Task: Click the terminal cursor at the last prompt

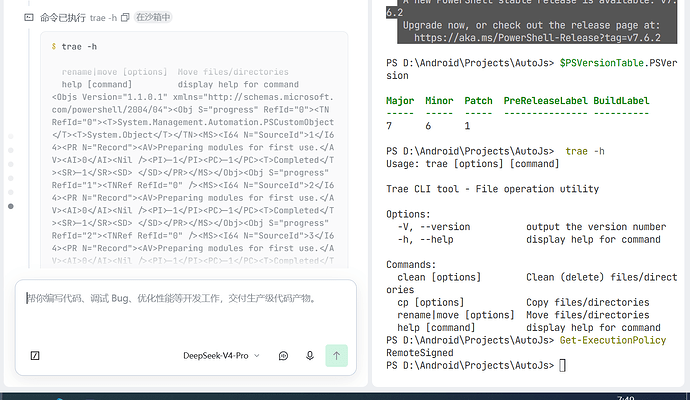Action: tap(562, 365)
